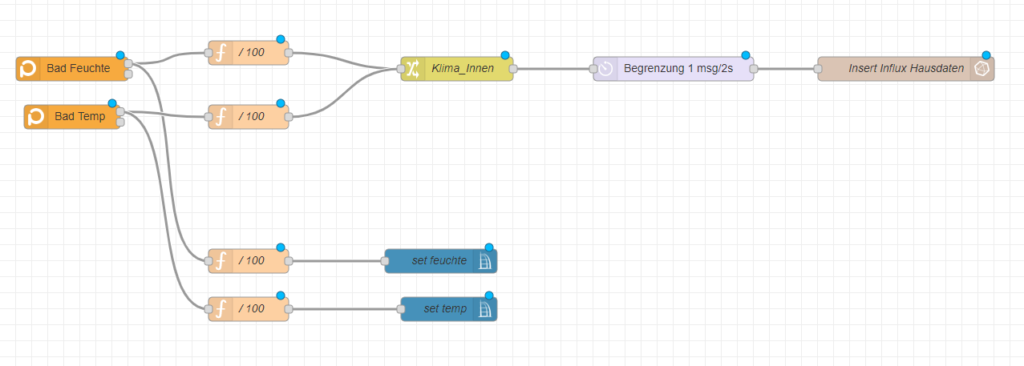The image size is (1024, 366).
Task: Click function icon of /100 node feeding set feuchte
Action: tap(221, 261)
